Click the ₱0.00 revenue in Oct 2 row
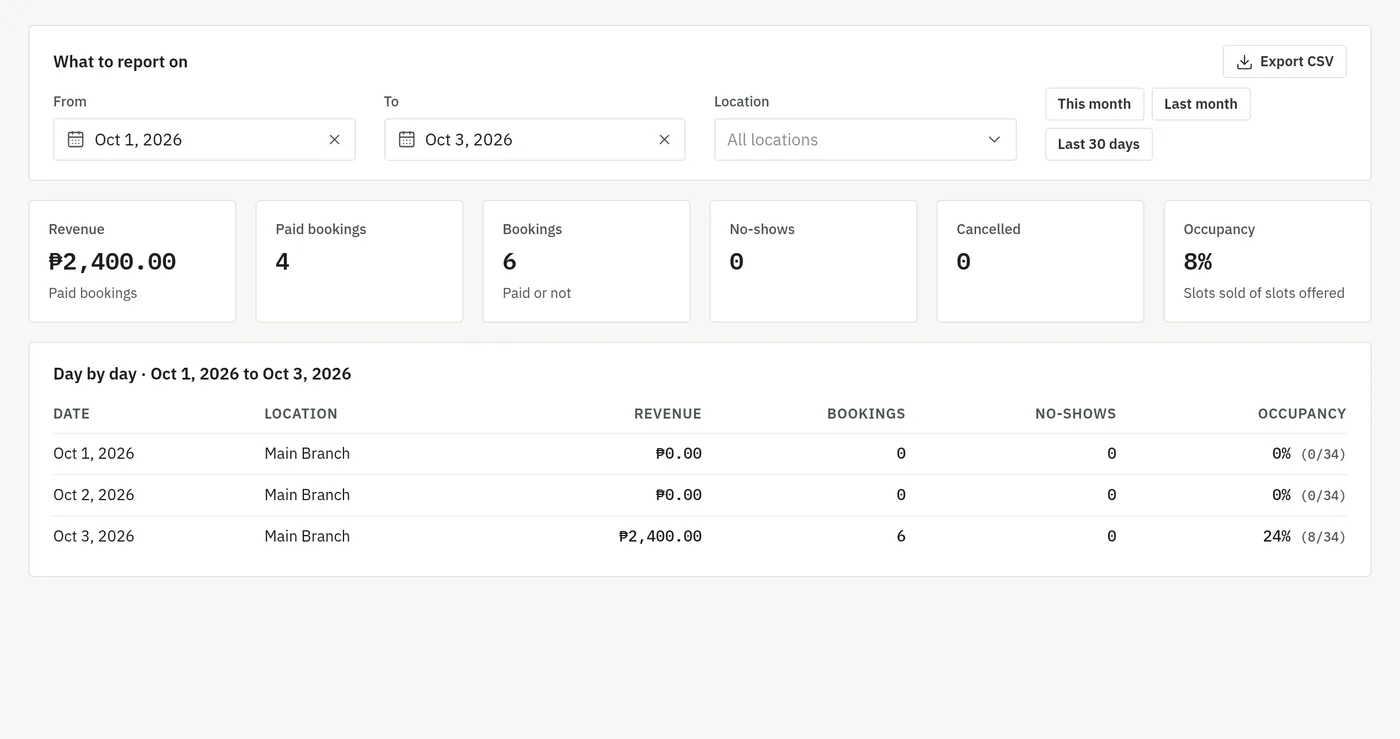Screen dimensions: 1400x739 tap(679, 495)
